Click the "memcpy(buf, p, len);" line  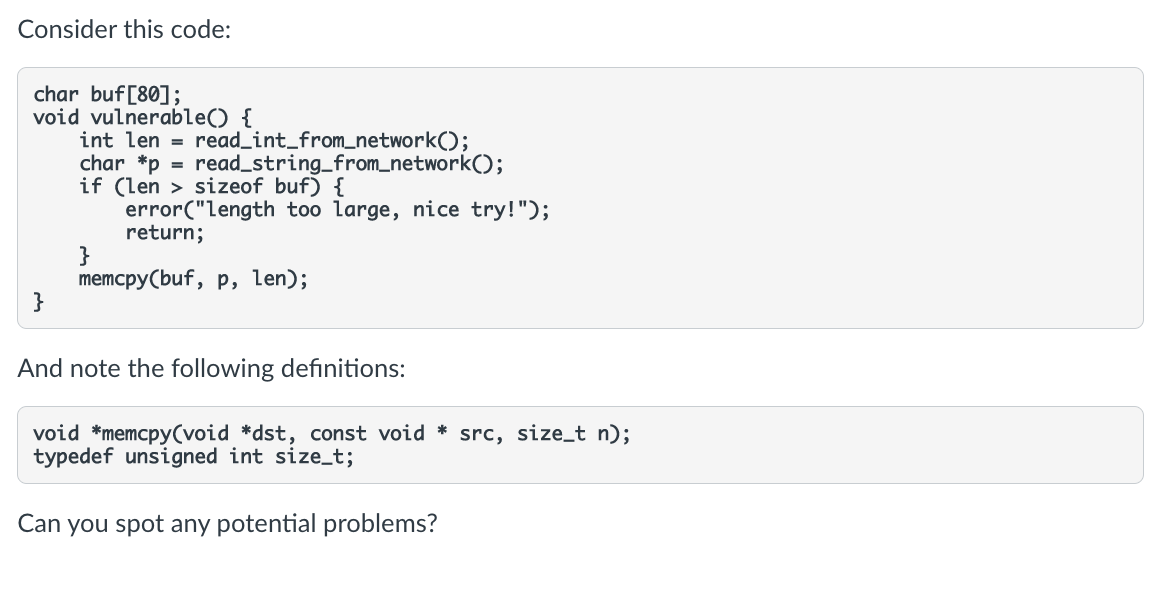point(193,279)
